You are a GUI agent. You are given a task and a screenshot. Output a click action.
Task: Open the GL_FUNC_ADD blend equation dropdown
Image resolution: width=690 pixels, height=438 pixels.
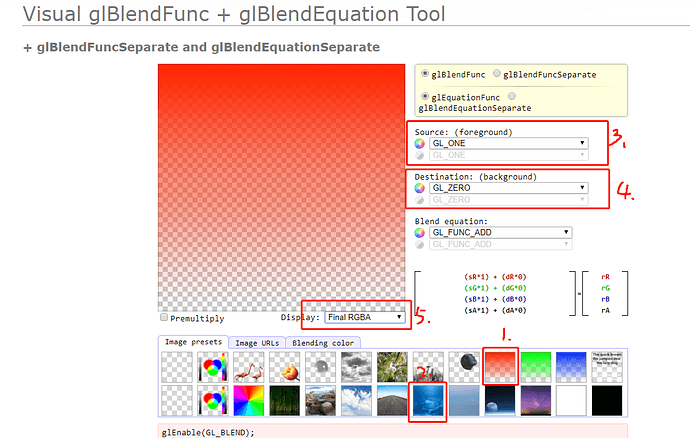501,232
